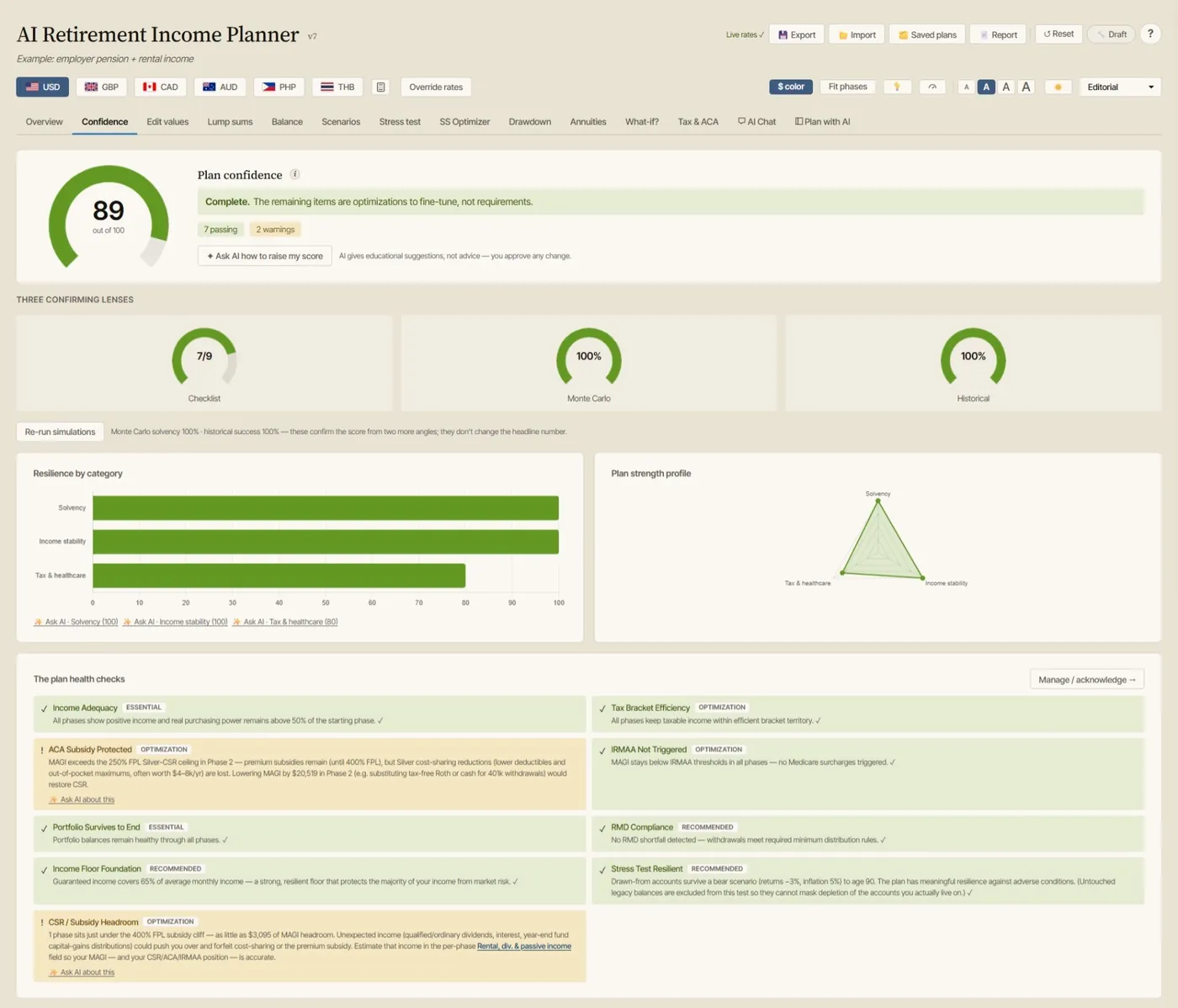Click Override rates
Image resolution: width=1178 pixels, height=1008 pixels.
tap(436, 87)
